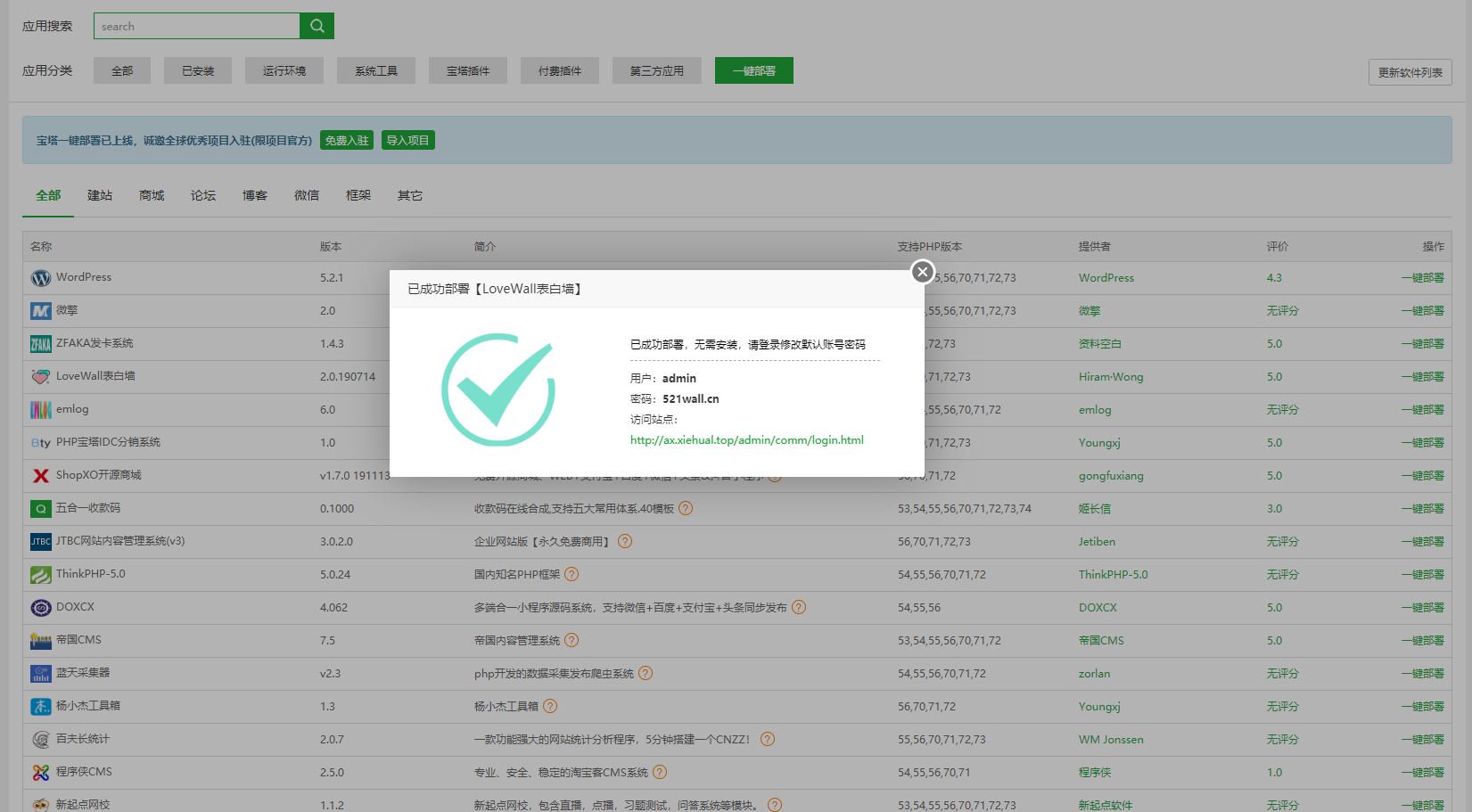Viewport: 1472px width, 812px height.
Task: Select the 第三方应用 category button
Action: [x=657, y=70]
